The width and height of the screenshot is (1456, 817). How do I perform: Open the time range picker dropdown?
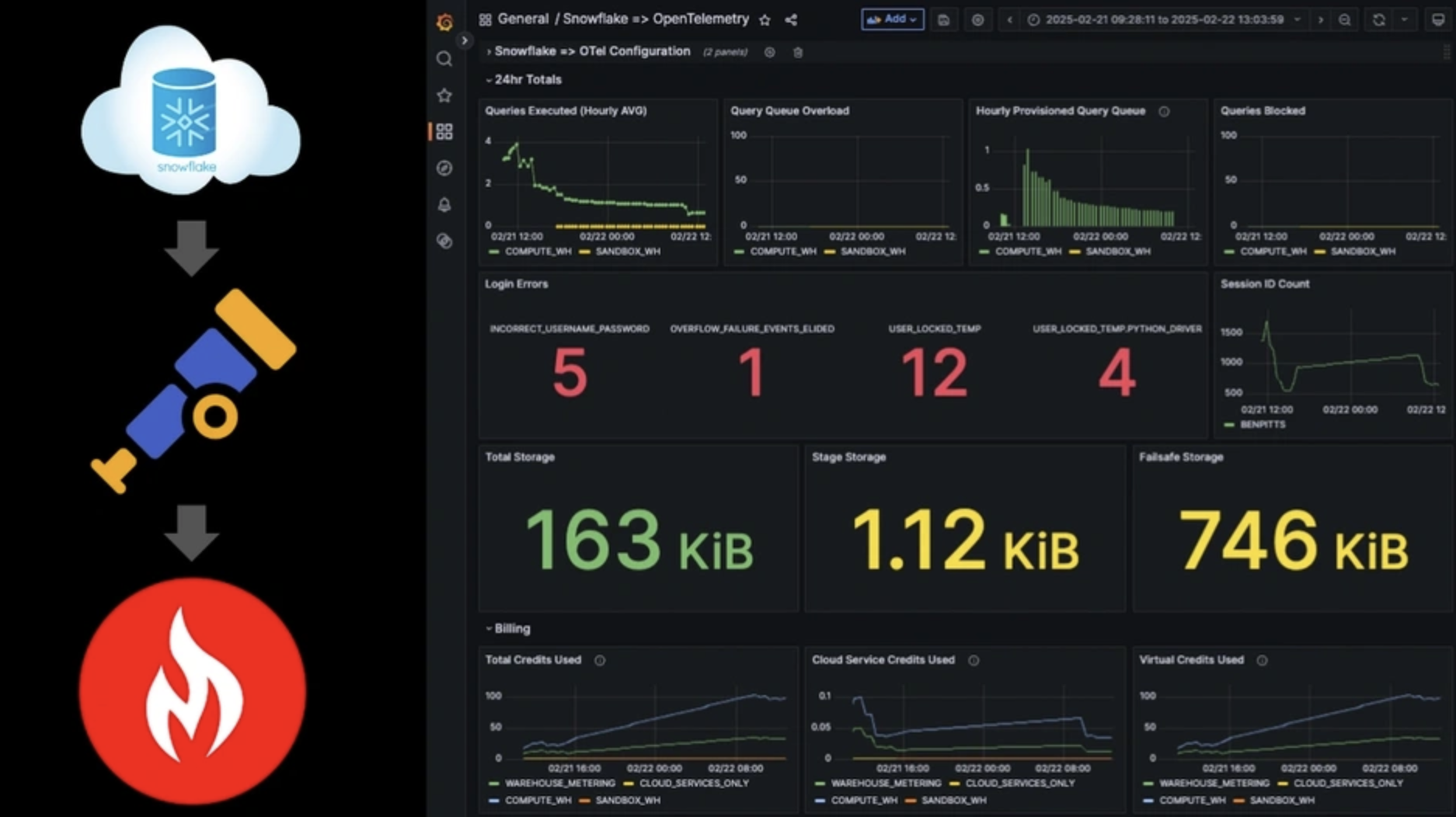1165,20
